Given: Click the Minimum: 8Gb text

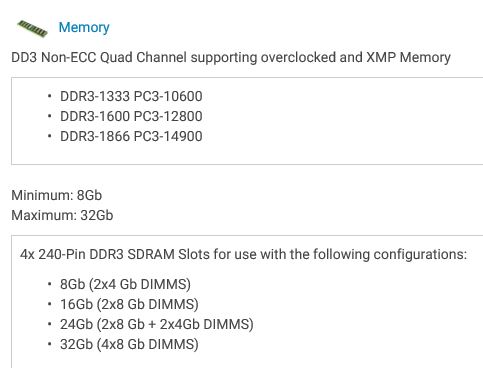Looking at the screenshot, I should [57, 195].
